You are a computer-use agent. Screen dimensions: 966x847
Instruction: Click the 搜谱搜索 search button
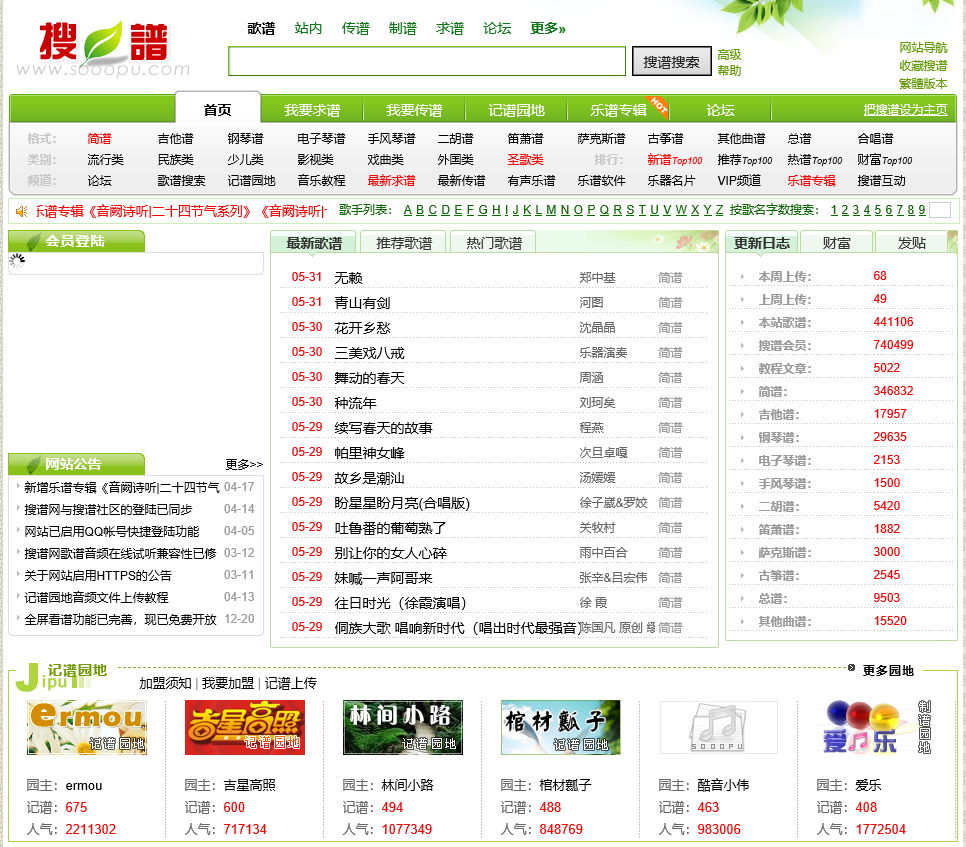[670, 61]
